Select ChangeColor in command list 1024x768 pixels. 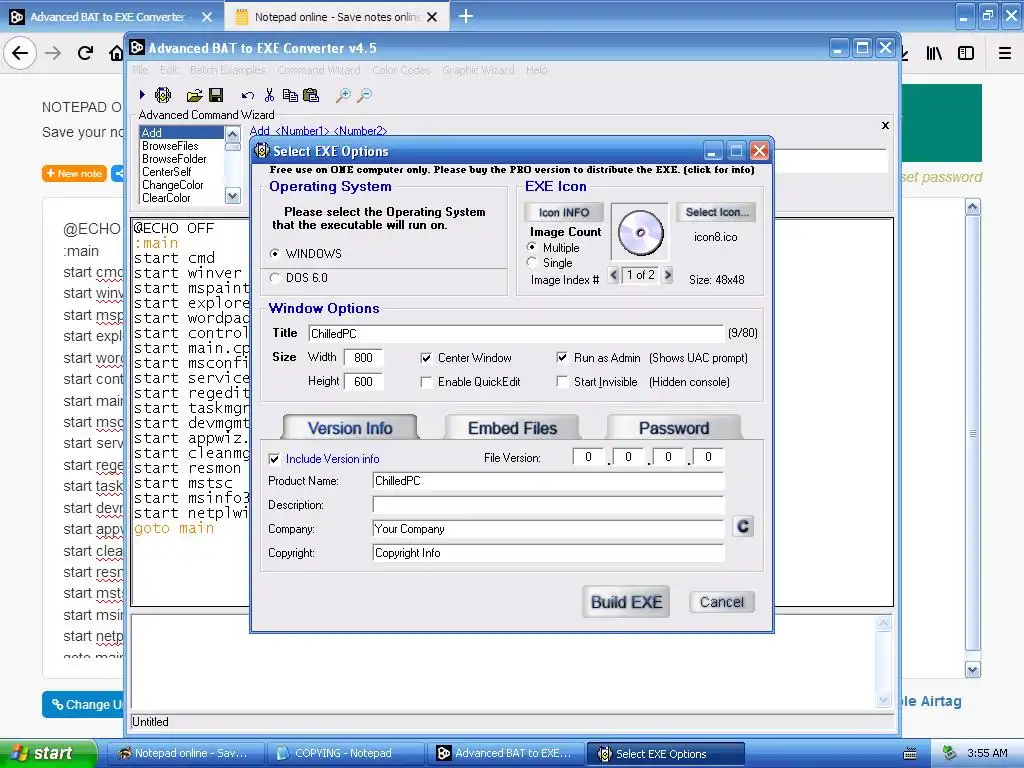coord(173,185)
